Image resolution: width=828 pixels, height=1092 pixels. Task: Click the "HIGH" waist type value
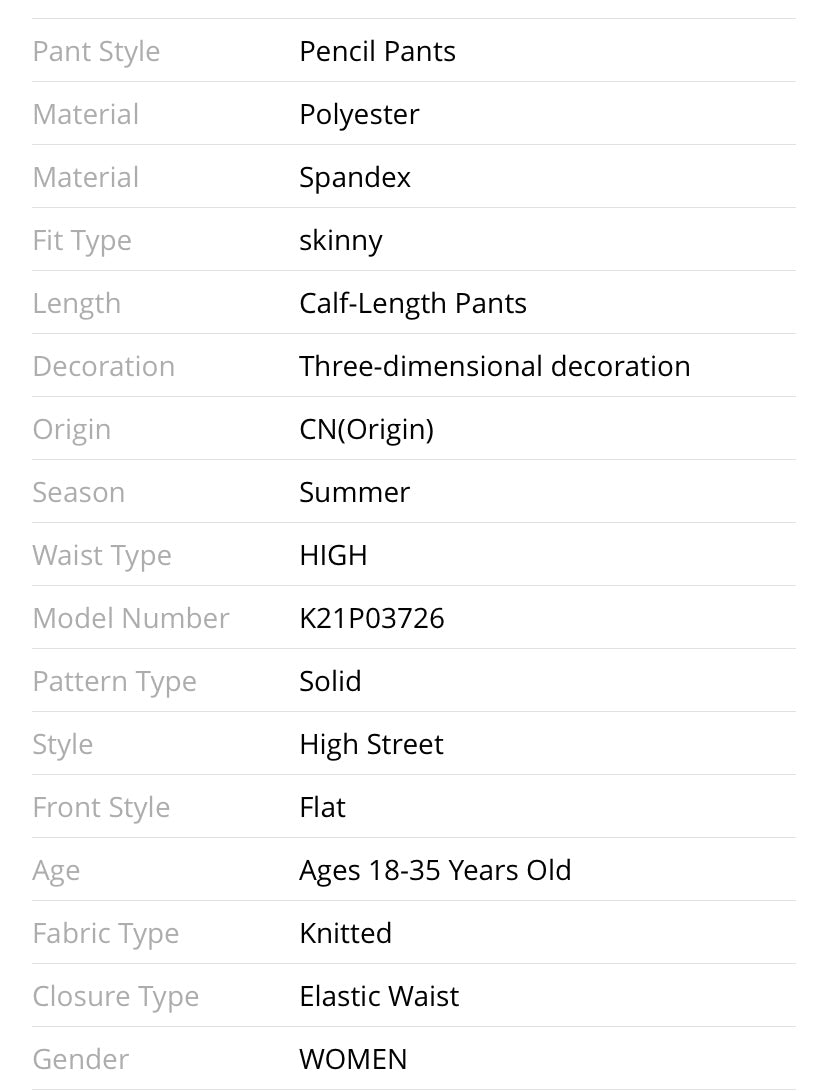coord(333,555)
